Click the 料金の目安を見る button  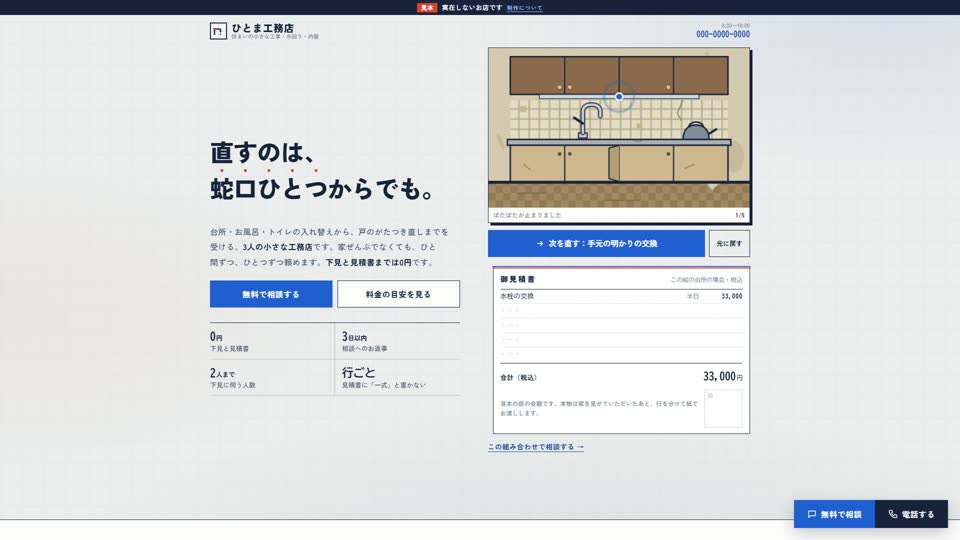(x=398, y=294)
